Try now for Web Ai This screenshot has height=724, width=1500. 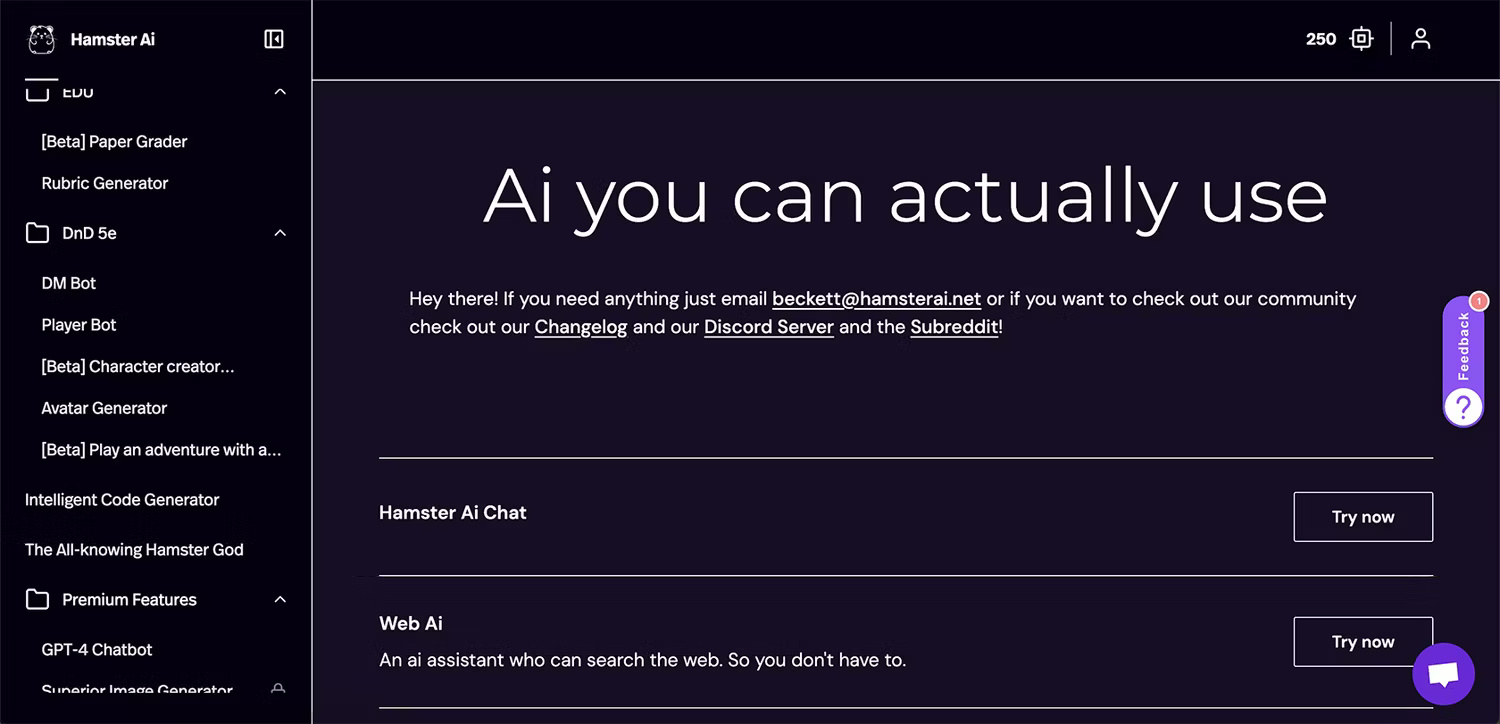1362,642
